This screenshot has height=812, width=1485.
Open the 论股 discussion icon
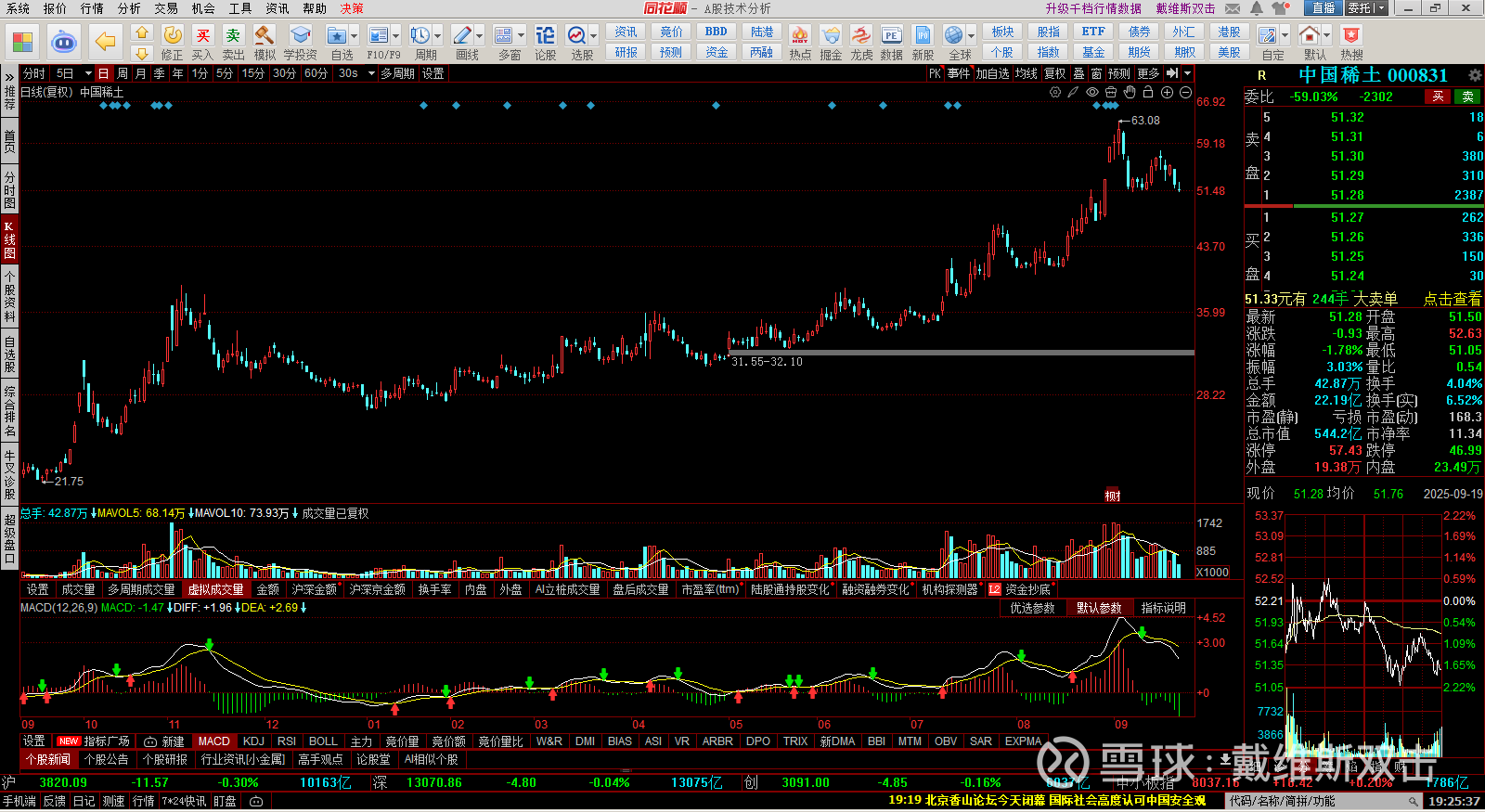pos(545,35)
